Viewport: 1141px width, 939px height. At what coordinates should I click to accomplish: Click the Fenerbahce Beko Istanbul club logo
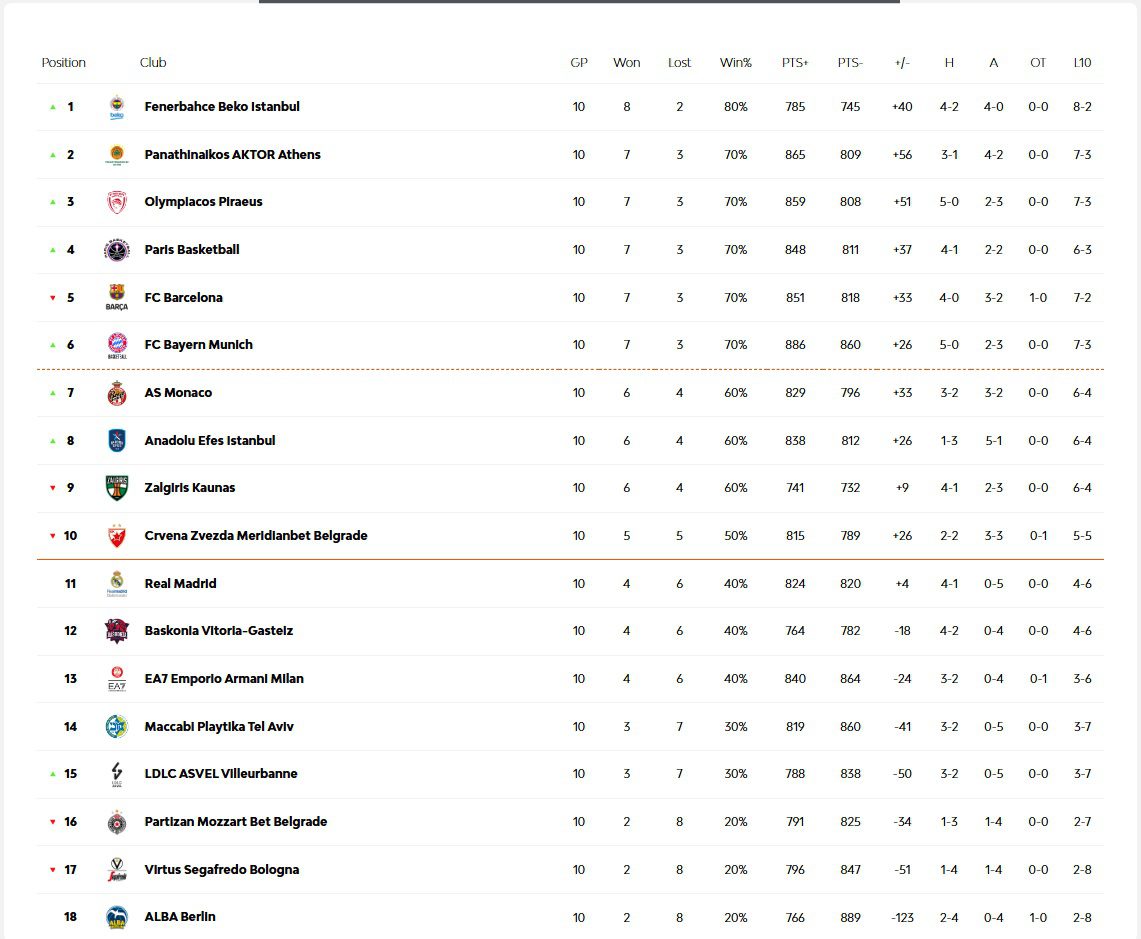click(x=117, y=107)
